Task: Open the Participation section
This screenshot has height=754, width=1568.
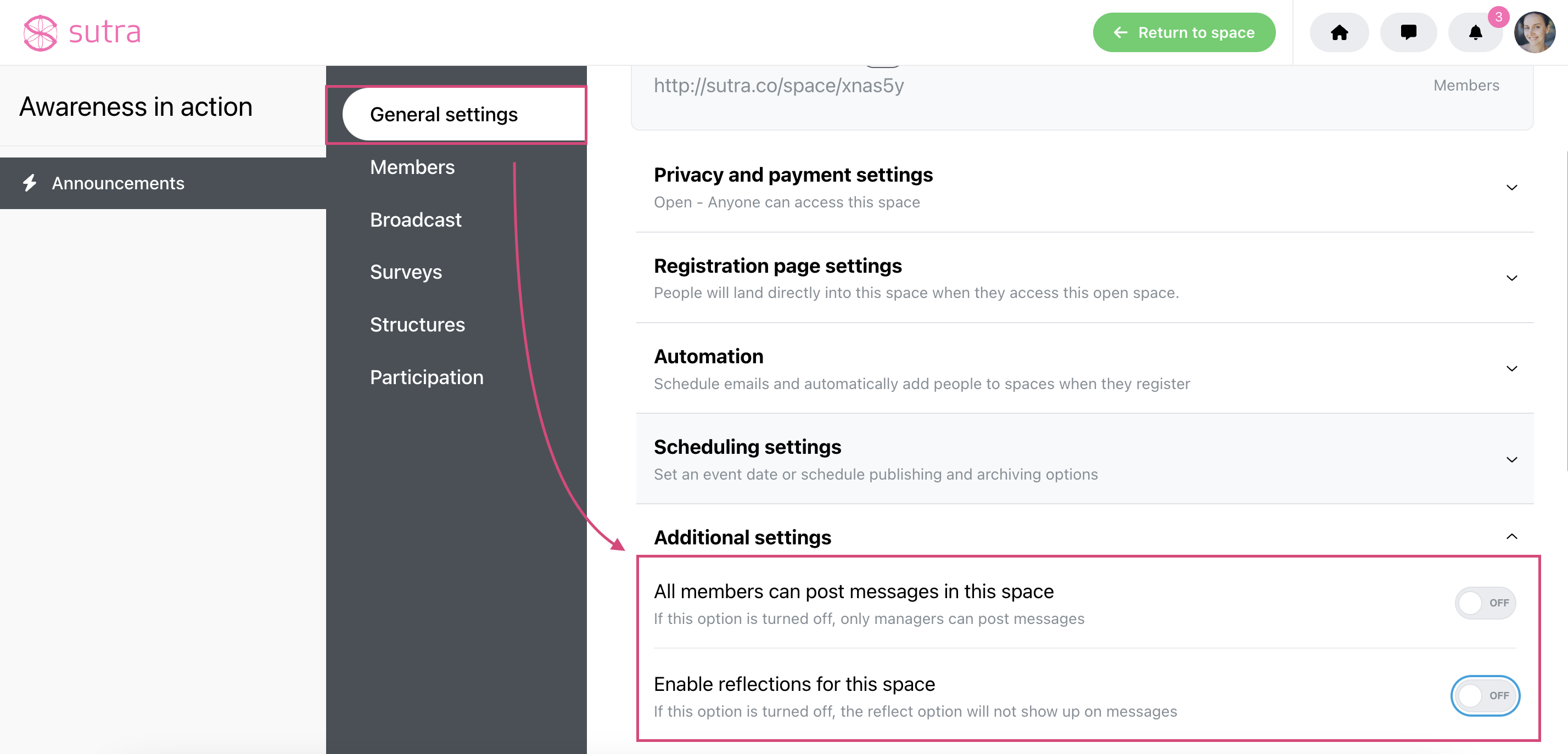Action: click(x=427, y=378)
